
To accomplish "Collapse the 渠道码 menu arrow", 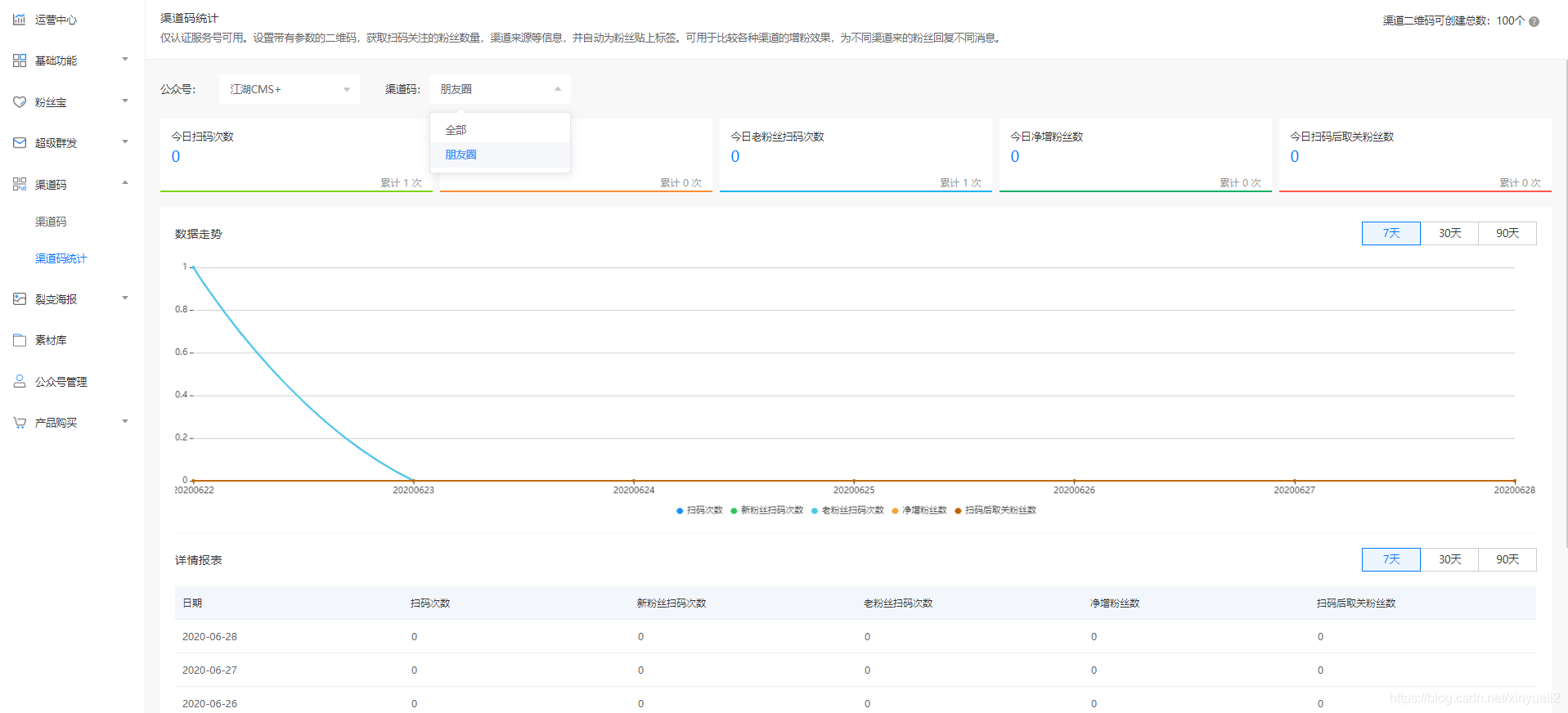I will tap(125, 182).
